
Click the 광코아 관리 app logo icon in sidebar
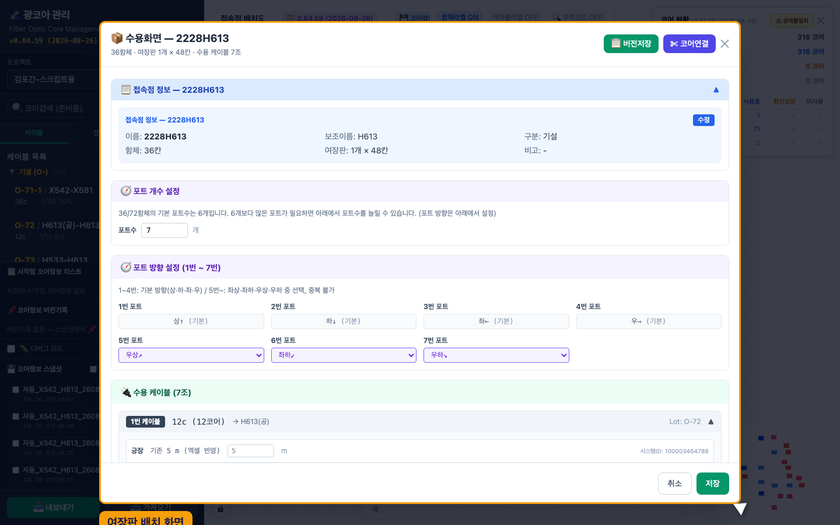pos(15,15)
